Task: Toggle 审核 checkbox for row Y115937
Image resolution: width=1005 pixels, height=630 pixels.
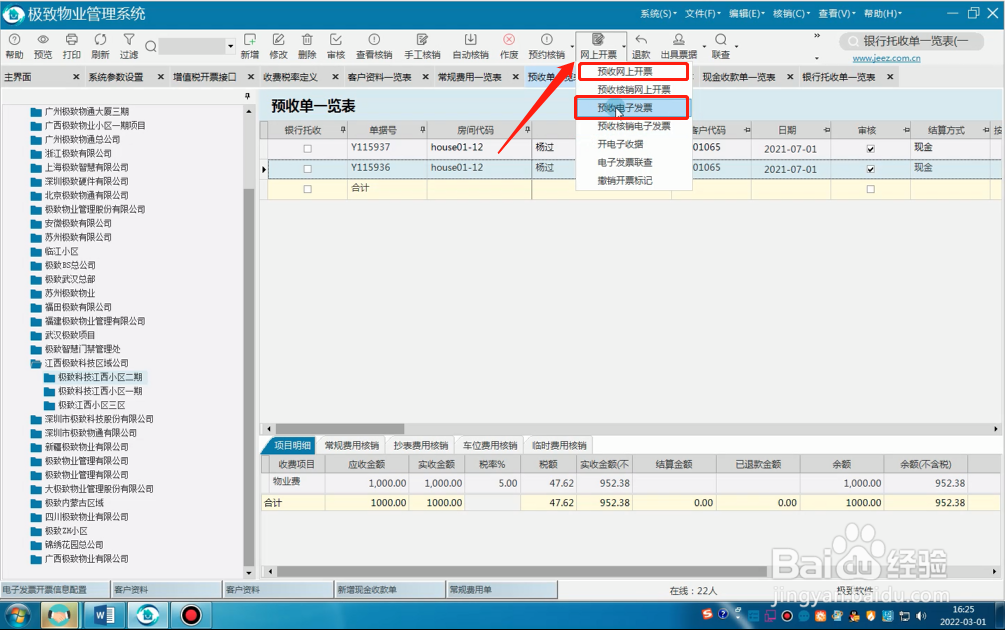Action: pyautogui.click(x=870, y=149)
